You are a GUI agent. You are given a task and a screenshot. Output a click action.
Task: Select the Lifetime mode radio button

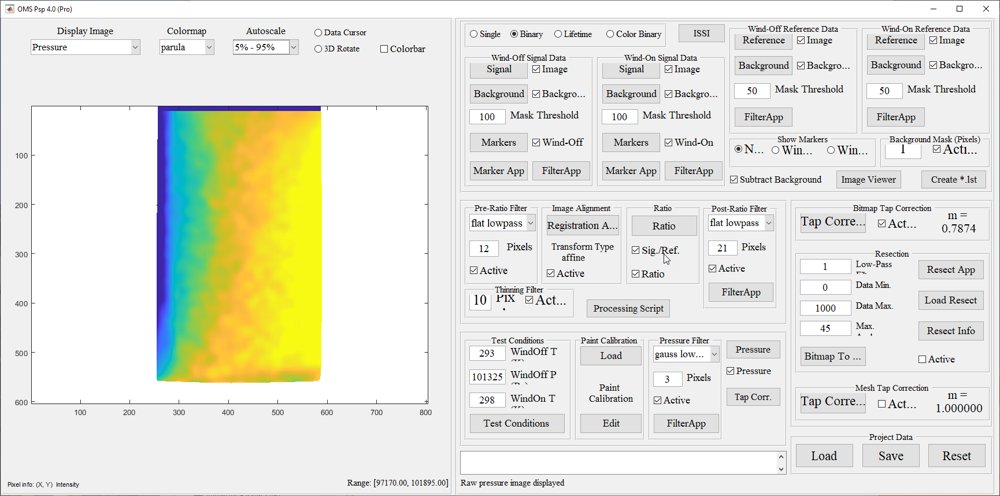558,34
